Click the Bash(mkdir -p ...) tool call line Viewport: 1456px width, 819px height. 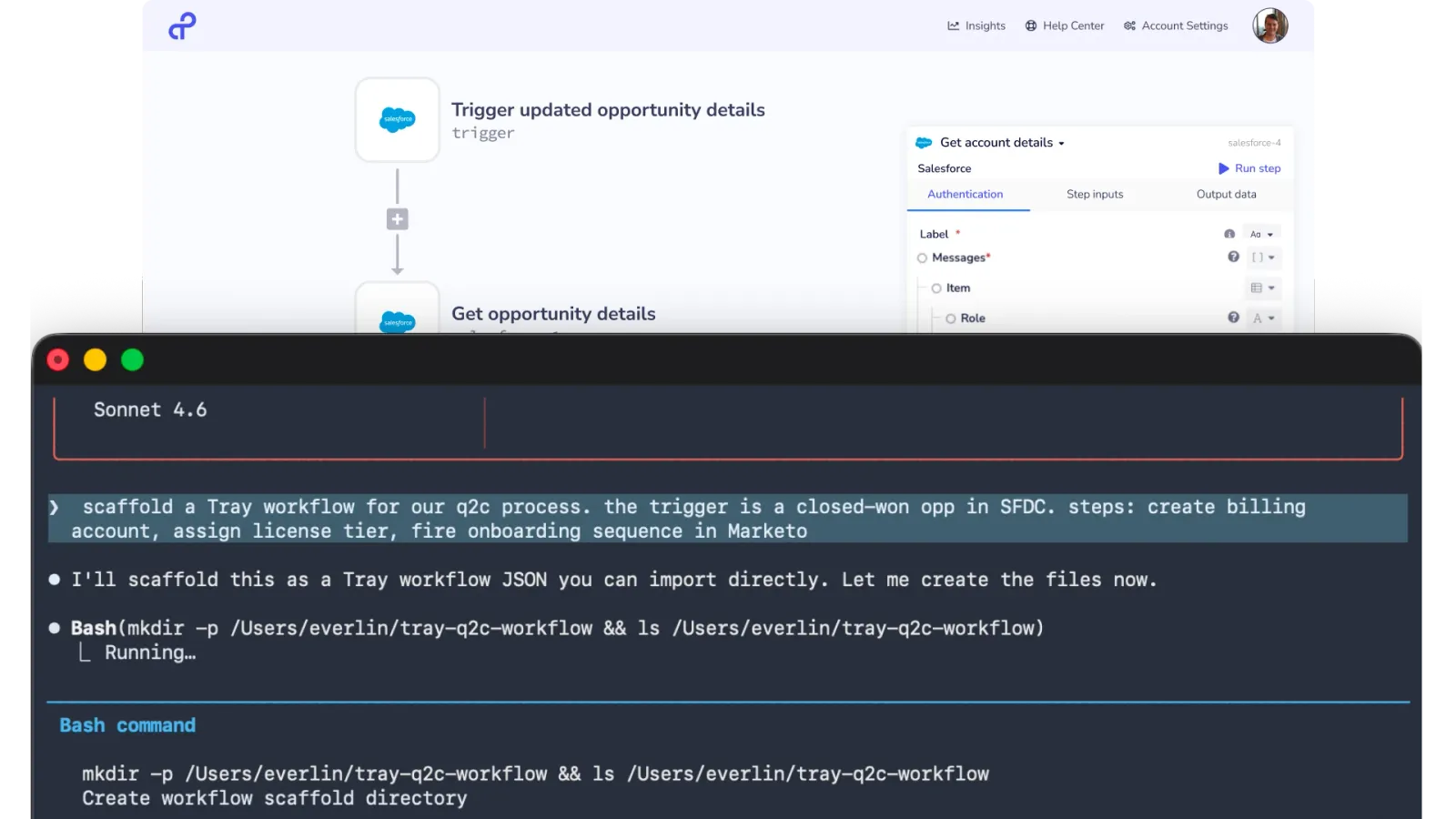coord(557,628)
